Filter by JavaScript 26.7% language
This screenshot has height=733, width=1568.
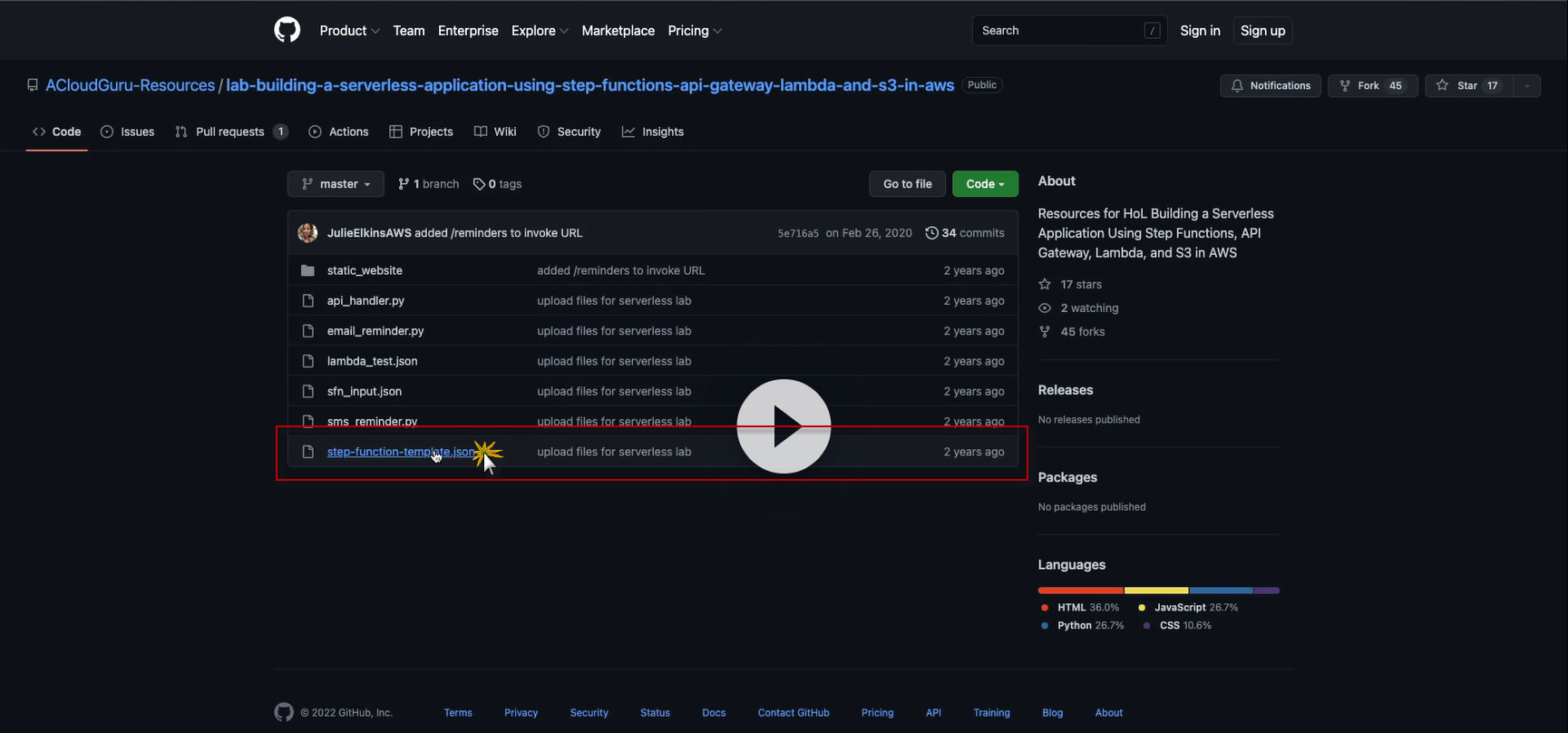[1188, 608]
